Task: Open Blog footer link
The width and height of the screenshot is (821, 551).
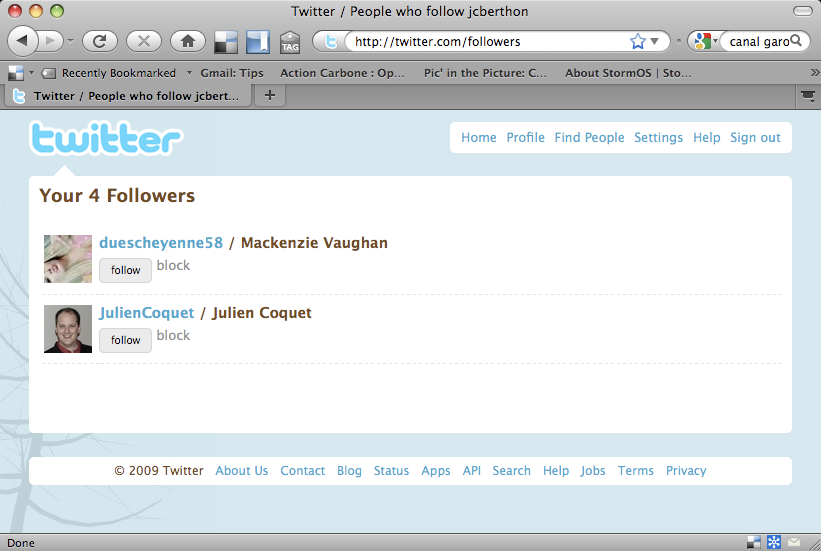Action: point(349,471)
